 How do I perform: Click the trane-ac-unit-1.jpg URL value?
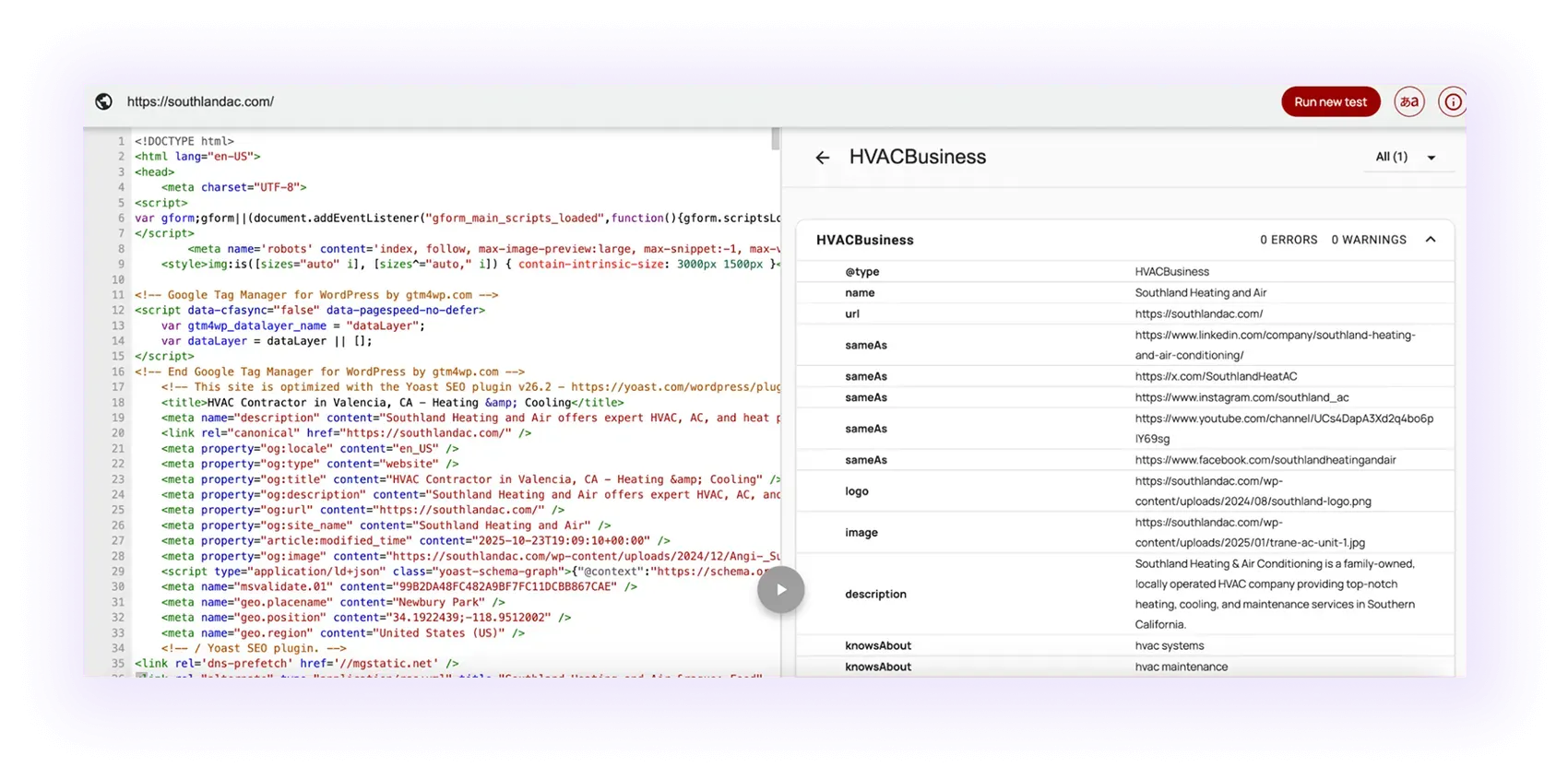pyautogui.click(x=1250, y=533)
